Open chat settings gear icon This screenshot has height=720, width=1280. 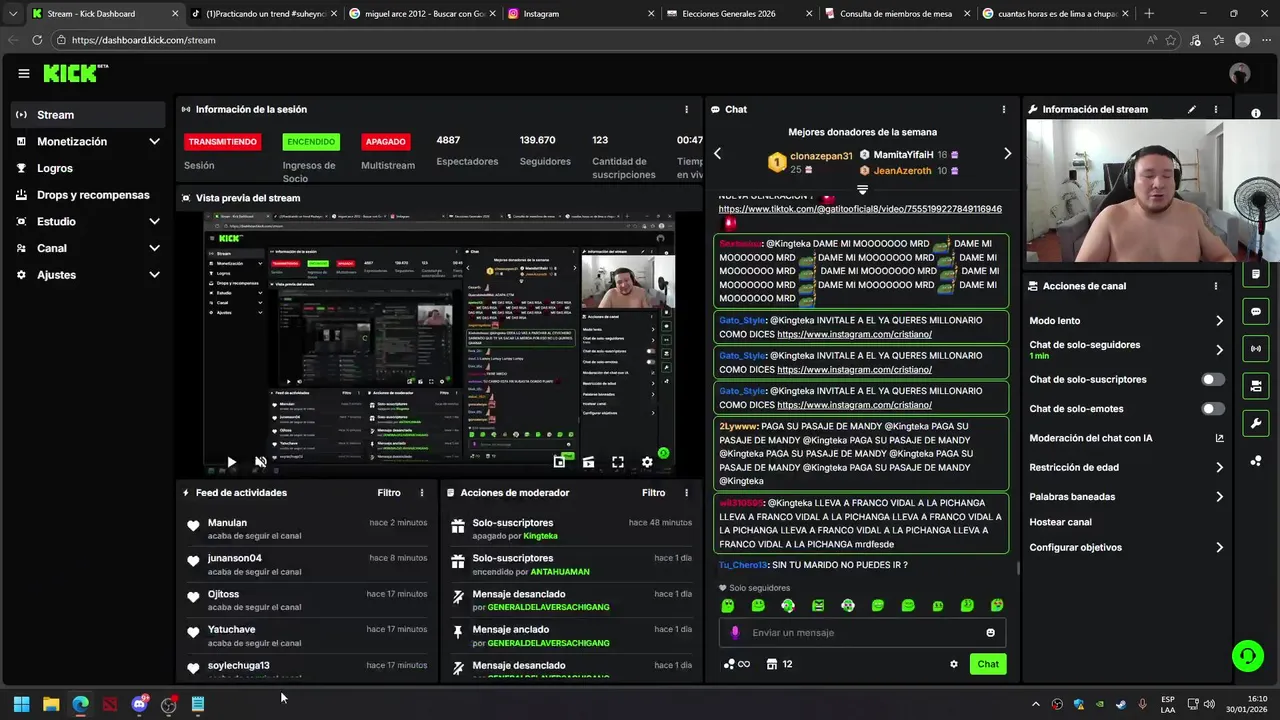[x=954, y=664]
